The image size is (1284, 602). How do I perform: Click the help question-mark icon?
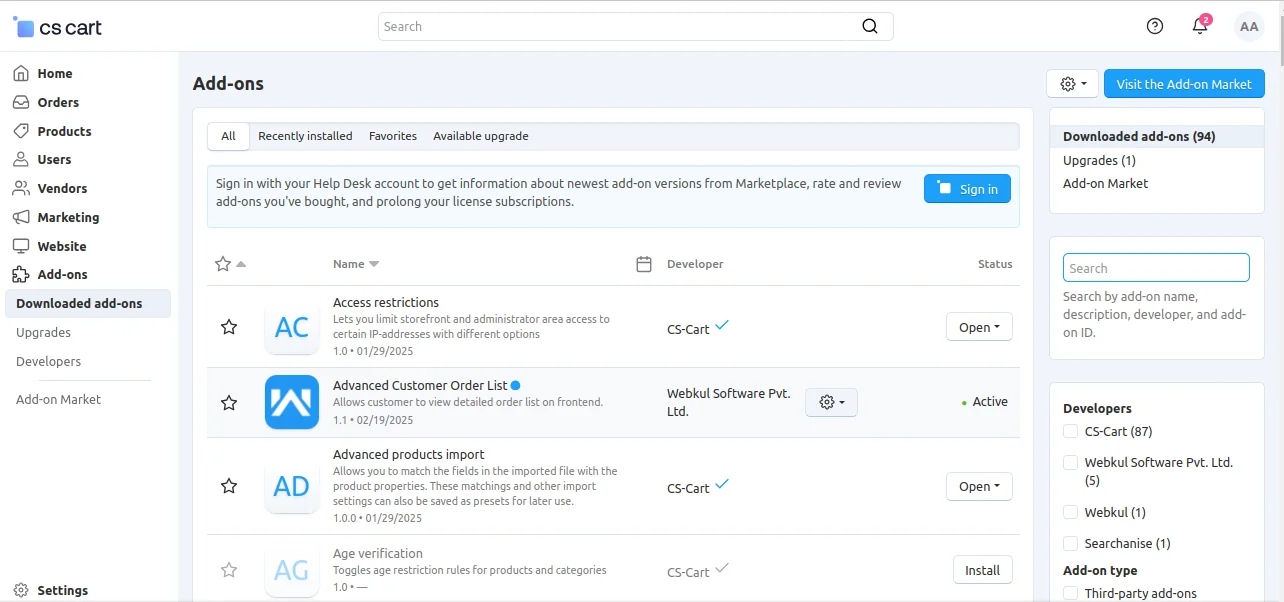(1154, 26)
